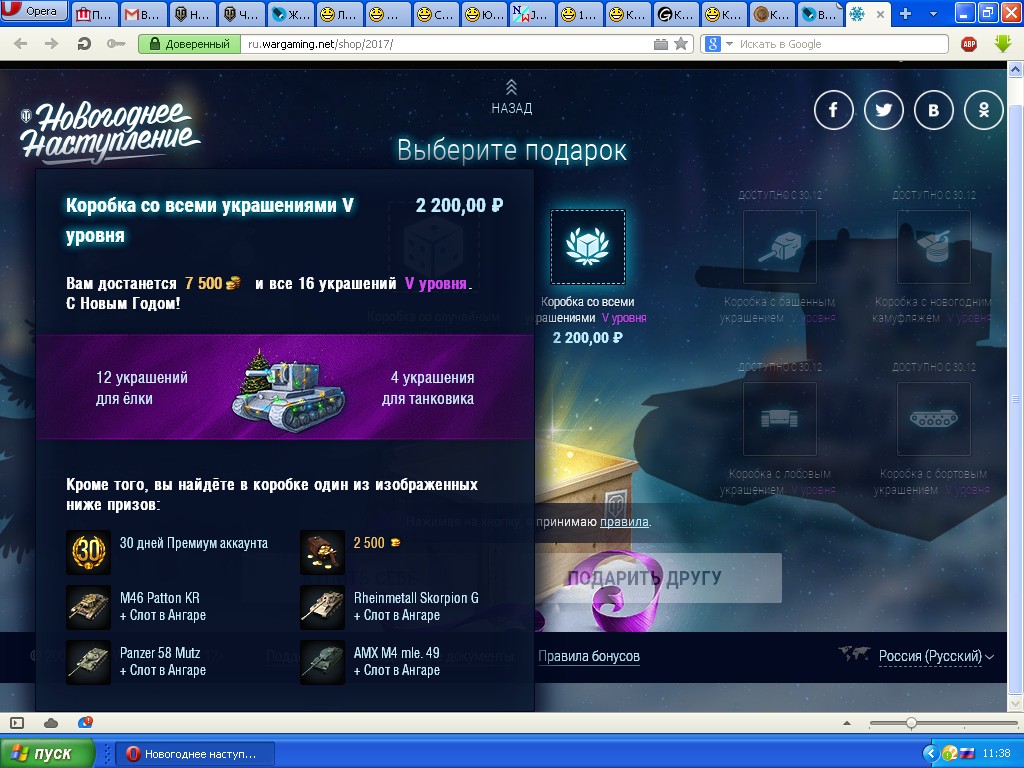Click the Искать в Google search field
Screen dimensions: 1024x768
842,44
